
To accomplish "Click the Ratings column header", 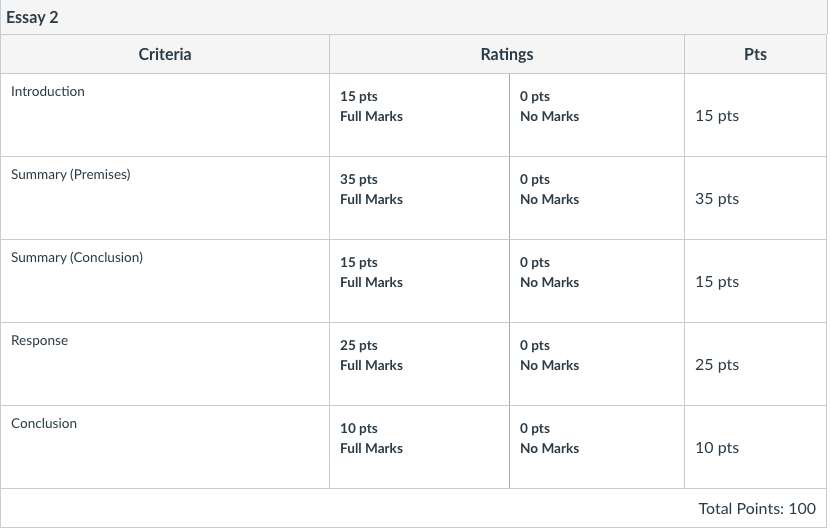I will pos(507,54).
